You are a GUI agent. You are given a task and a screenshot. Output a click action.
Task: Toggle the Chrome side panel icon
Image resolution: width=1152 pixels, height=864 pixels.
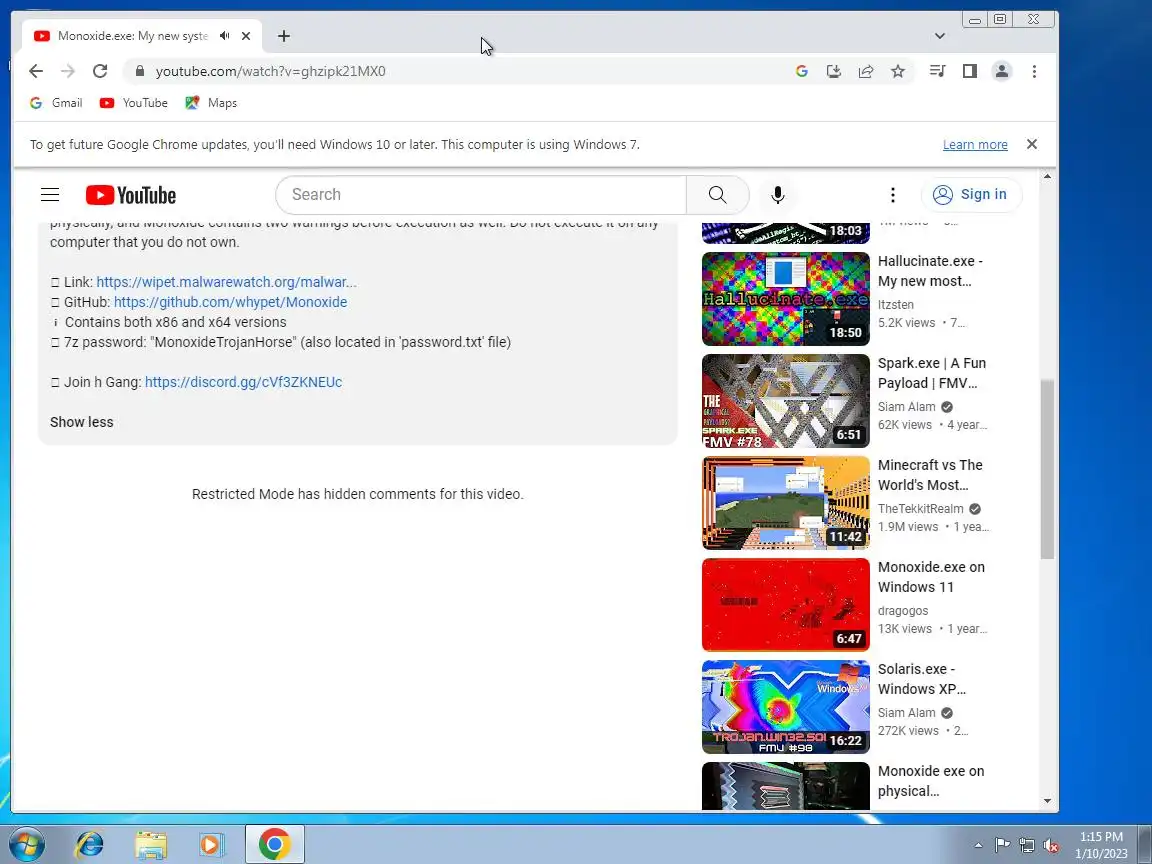[970, 71]
